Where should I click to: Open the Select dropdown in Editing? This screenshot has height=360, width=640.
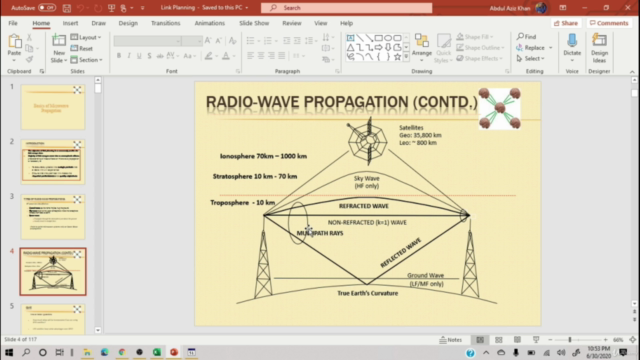[531, 59]
